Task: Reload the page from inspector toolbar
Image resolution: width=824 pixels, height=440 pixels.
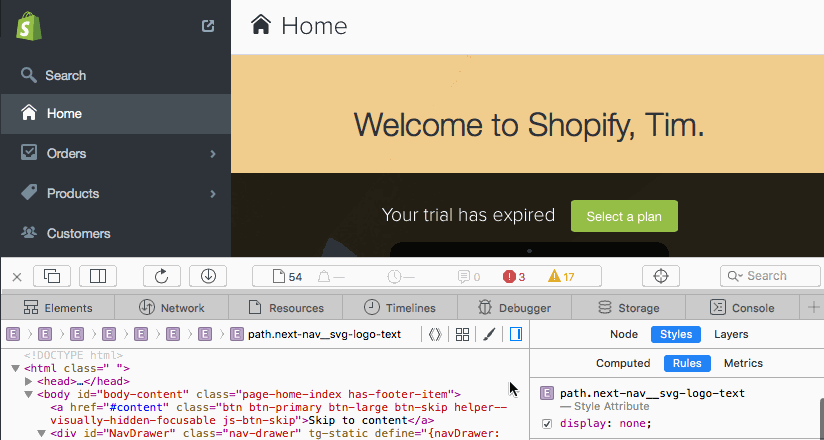Action: point(162,276)
